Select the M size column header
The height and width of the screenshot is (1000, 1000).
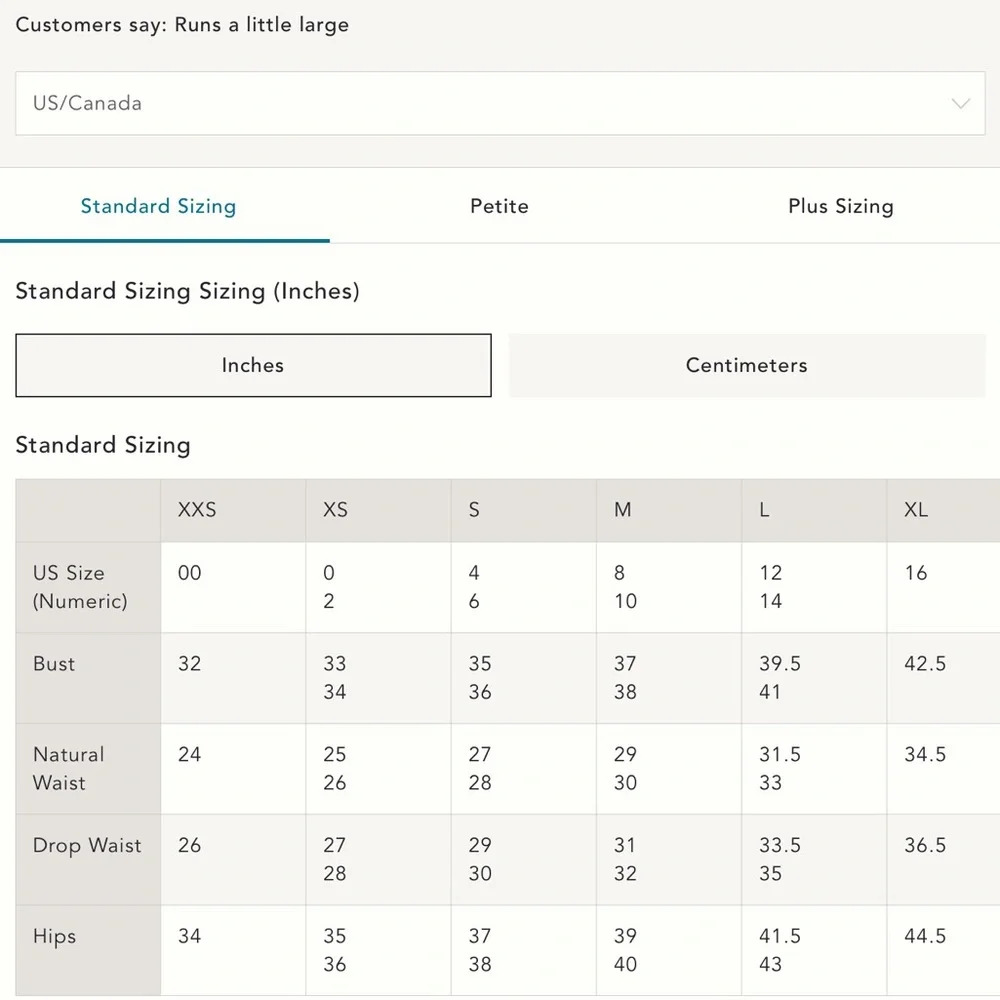coord(622,510)
